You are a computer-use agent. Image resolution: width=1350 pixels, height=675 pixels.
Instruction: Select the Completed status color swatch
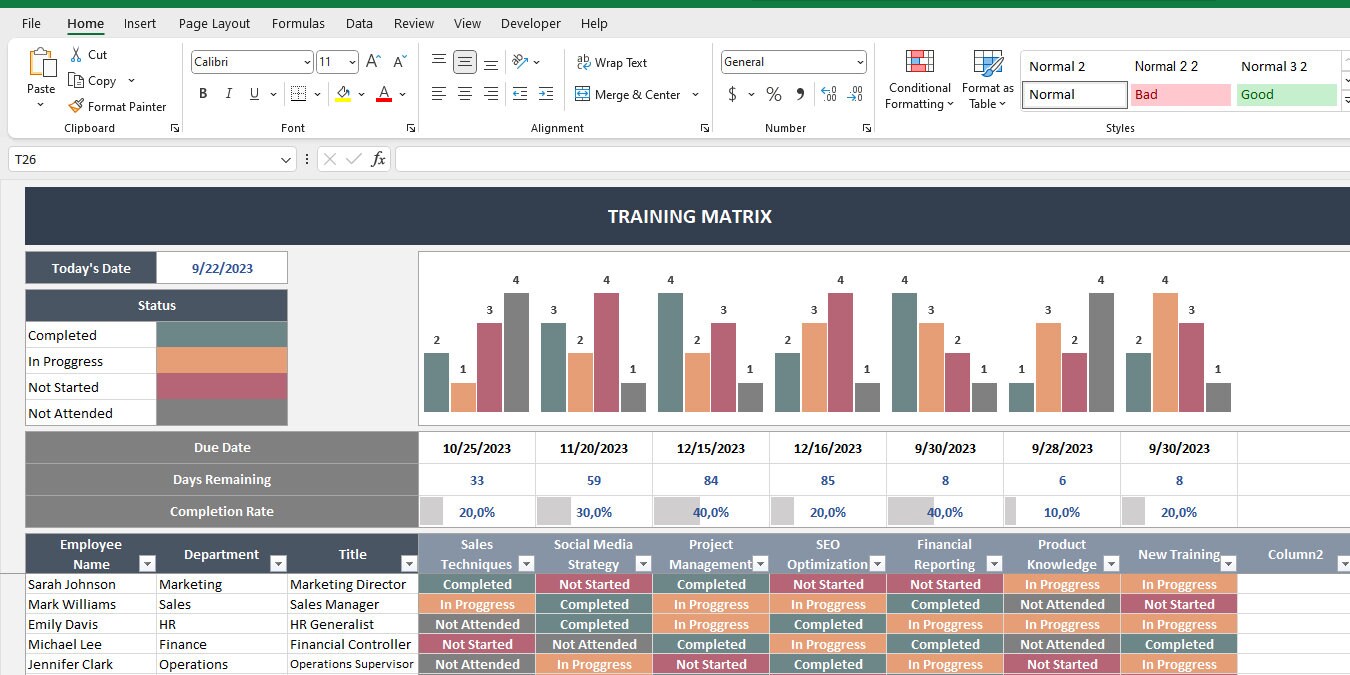pos(222,335)
